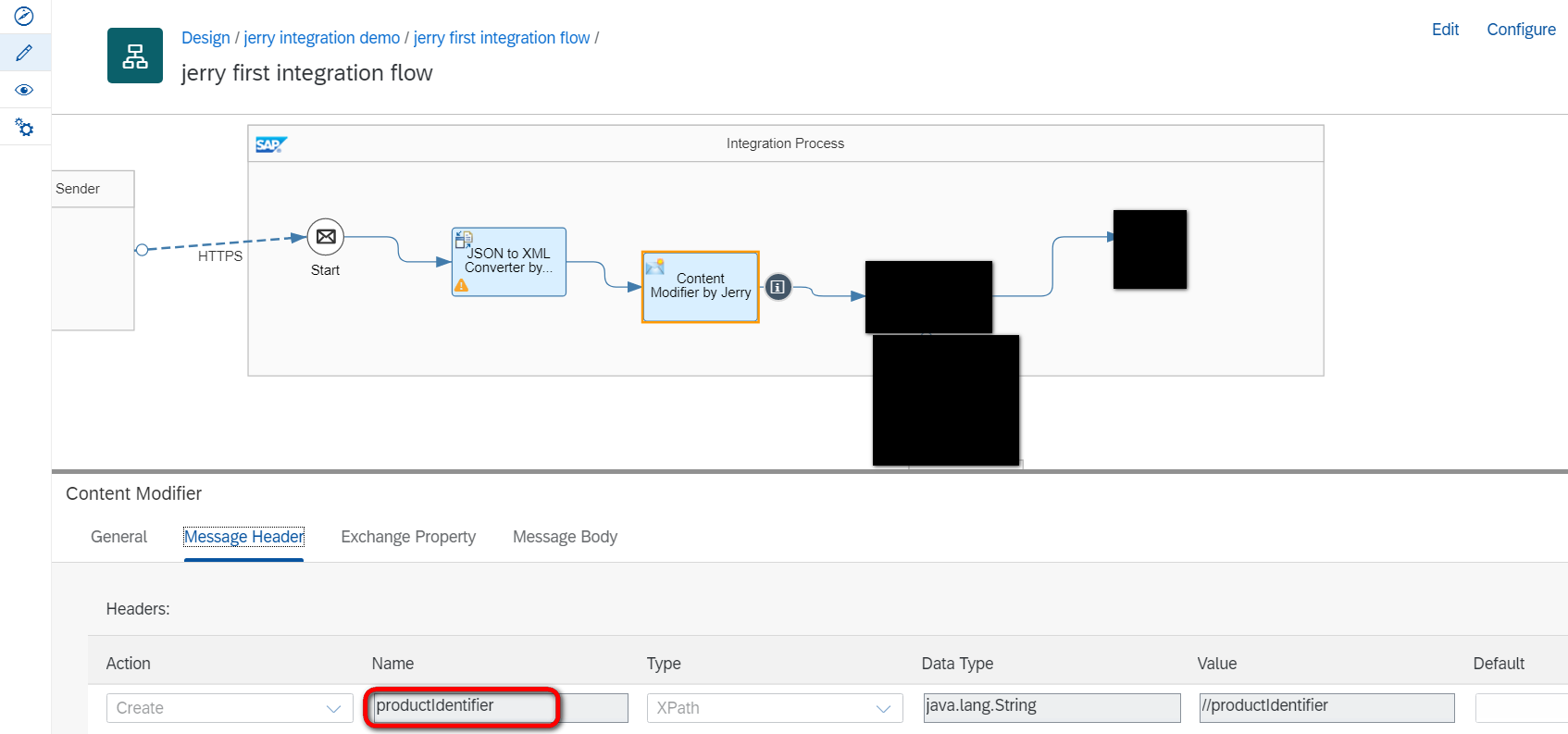The height and width of the screenshot is (734, 1568).
Task: Click the header Name field productIdentifier
Action: pyautogui.click(x=463, y=707)
